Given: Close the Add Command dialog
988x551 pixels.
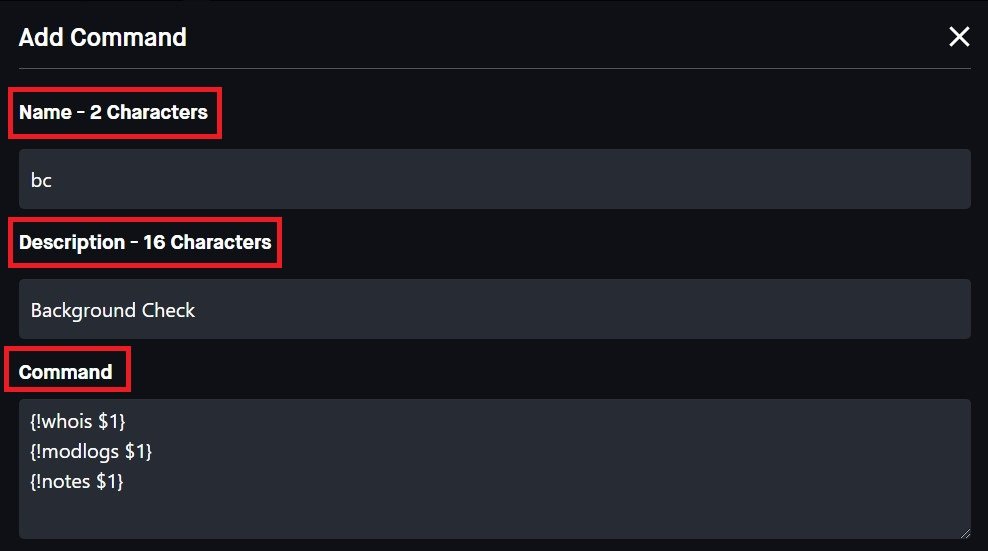Looking at the screenshot, I should (958, 37).
